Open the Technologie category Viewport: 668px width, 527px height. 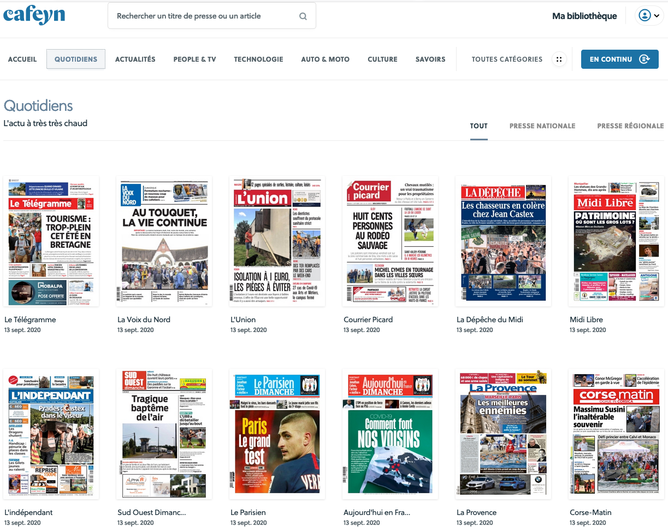258,59
